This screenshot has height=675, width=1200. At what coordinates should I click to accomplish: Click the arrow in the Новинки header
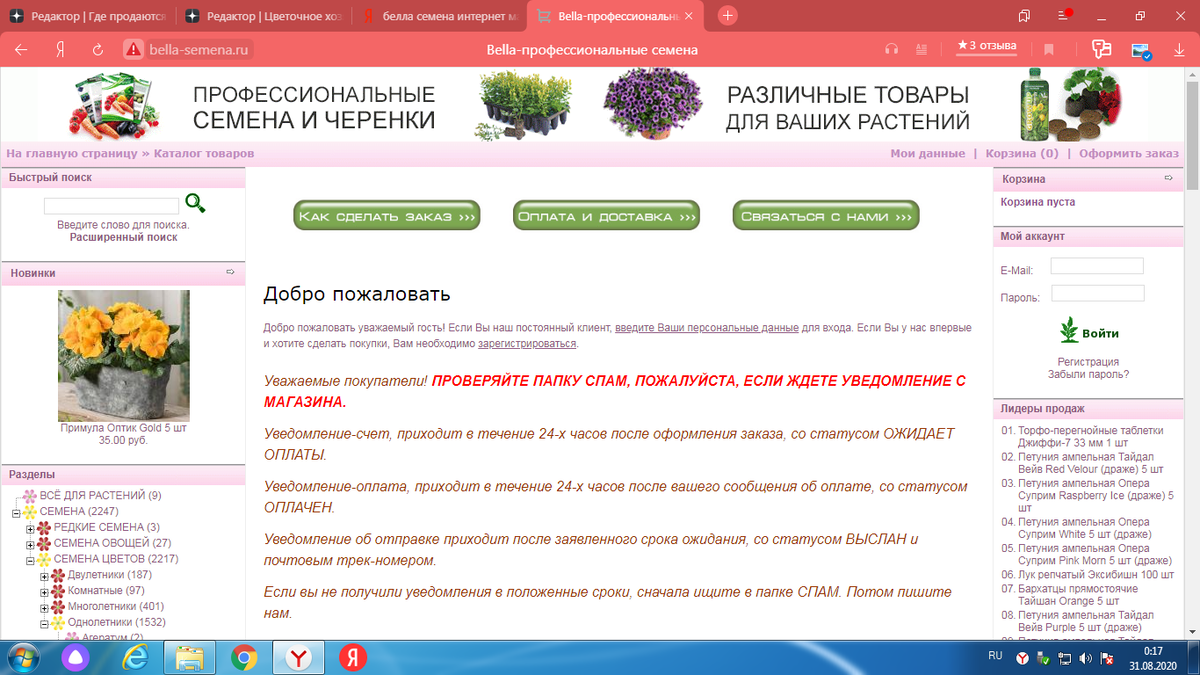coord(230,272)
